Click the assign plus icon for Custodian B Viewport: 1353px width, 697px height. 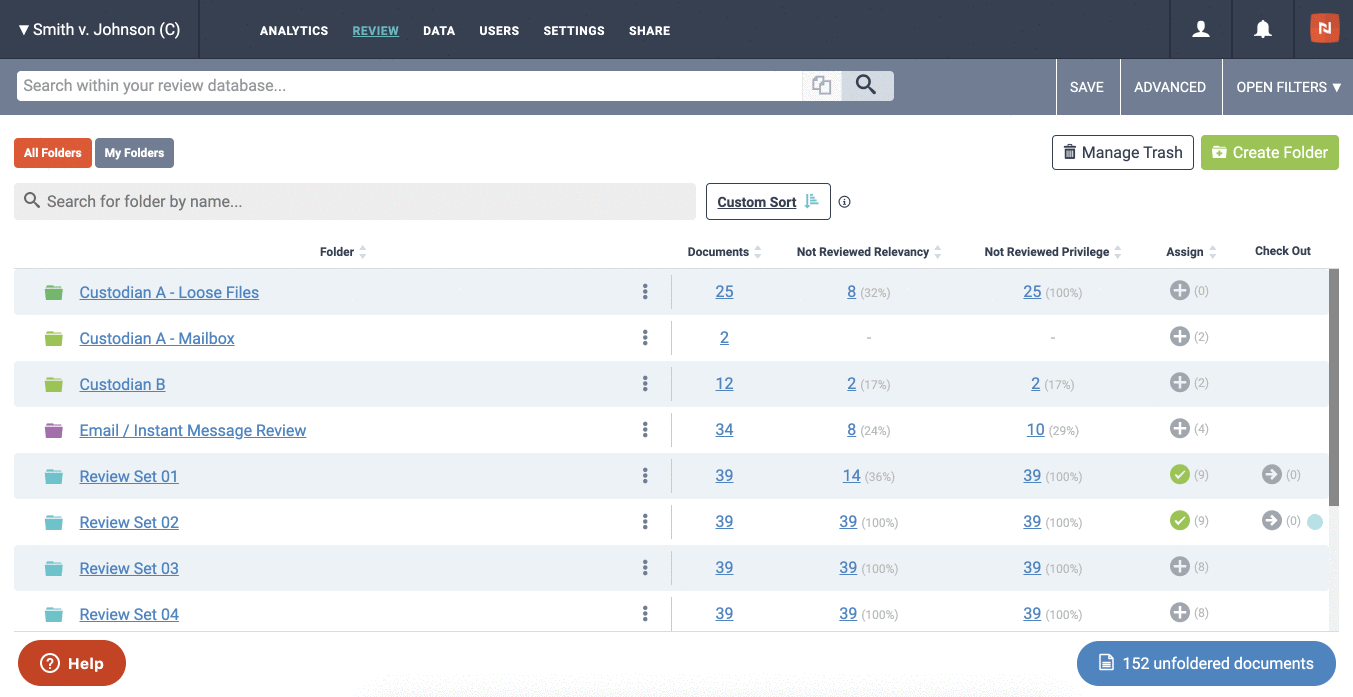point(1179,383)
